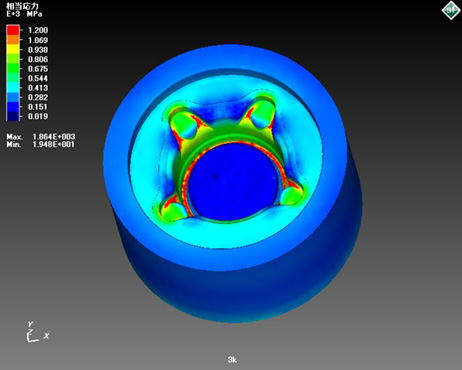Screen dimensions: 462x370
Task: Select the red 1.200 legend color swatch
Action: (x=13, y=30)
